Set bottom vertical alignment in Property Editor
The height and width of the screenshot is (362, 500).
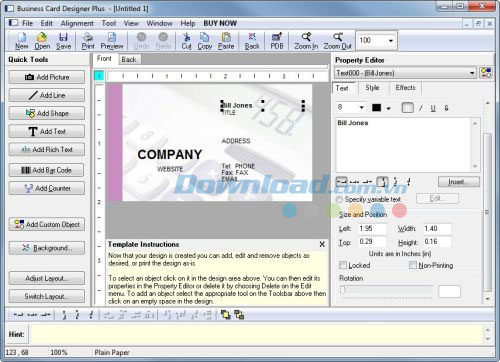[x=409, y=182]
